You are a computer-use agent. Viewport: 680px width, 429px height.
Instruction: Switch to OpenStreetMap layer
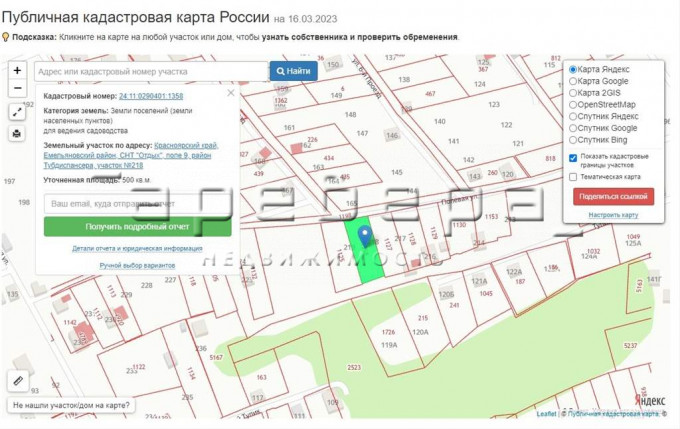(573, 104)
